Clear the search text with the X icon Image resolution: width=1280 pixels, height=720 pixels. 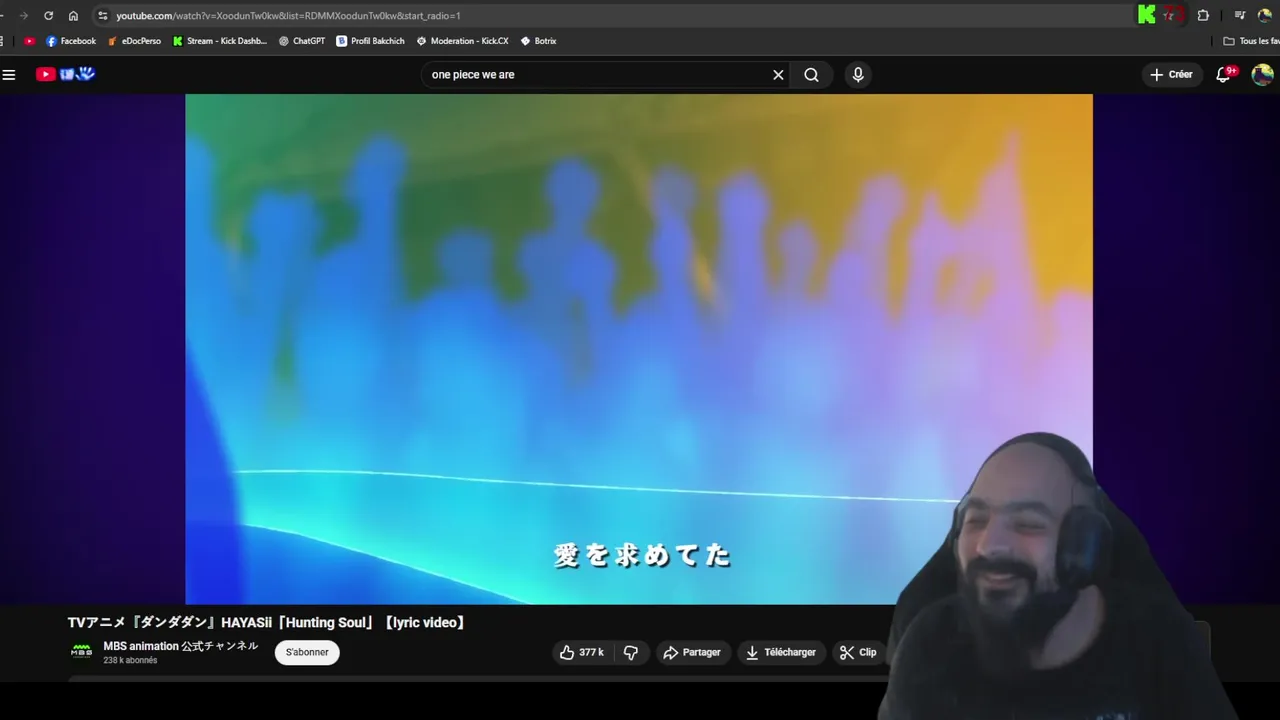[x=778, y=75]
